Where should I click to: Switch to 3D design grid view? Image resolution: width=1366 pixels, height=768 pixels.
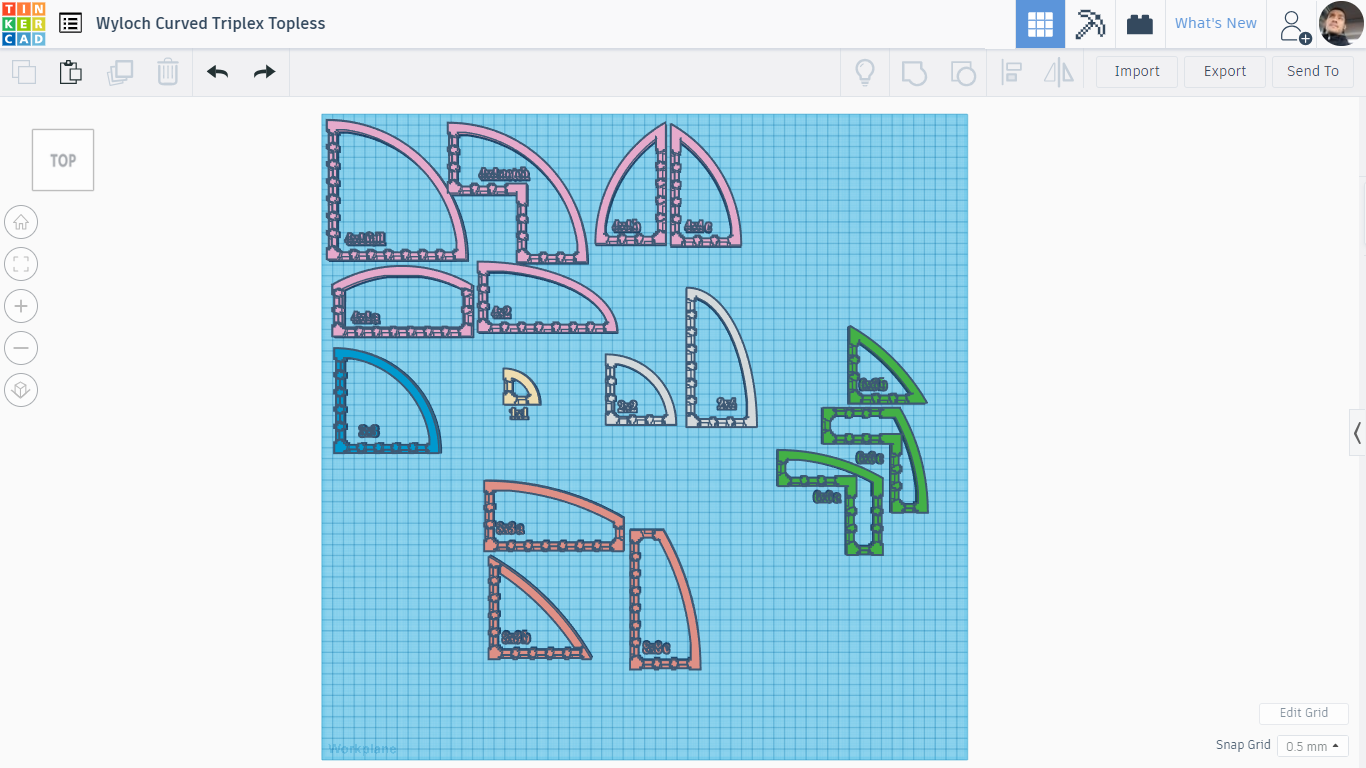[1040, 24]
